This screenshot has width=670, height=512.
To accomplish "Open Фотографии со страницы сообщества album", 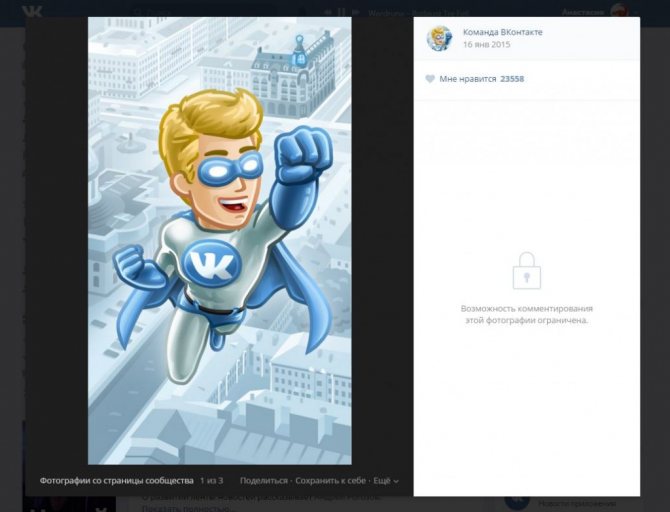I will pyautogui.click(x=116, y=481).
